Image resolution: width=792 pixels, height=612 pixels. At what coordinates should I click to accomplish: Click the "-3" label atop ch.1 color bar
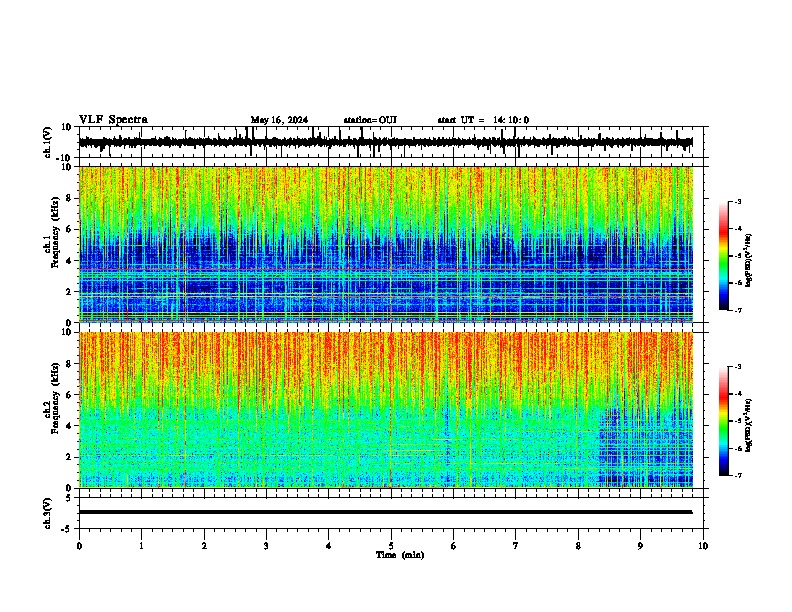point(737,201)
